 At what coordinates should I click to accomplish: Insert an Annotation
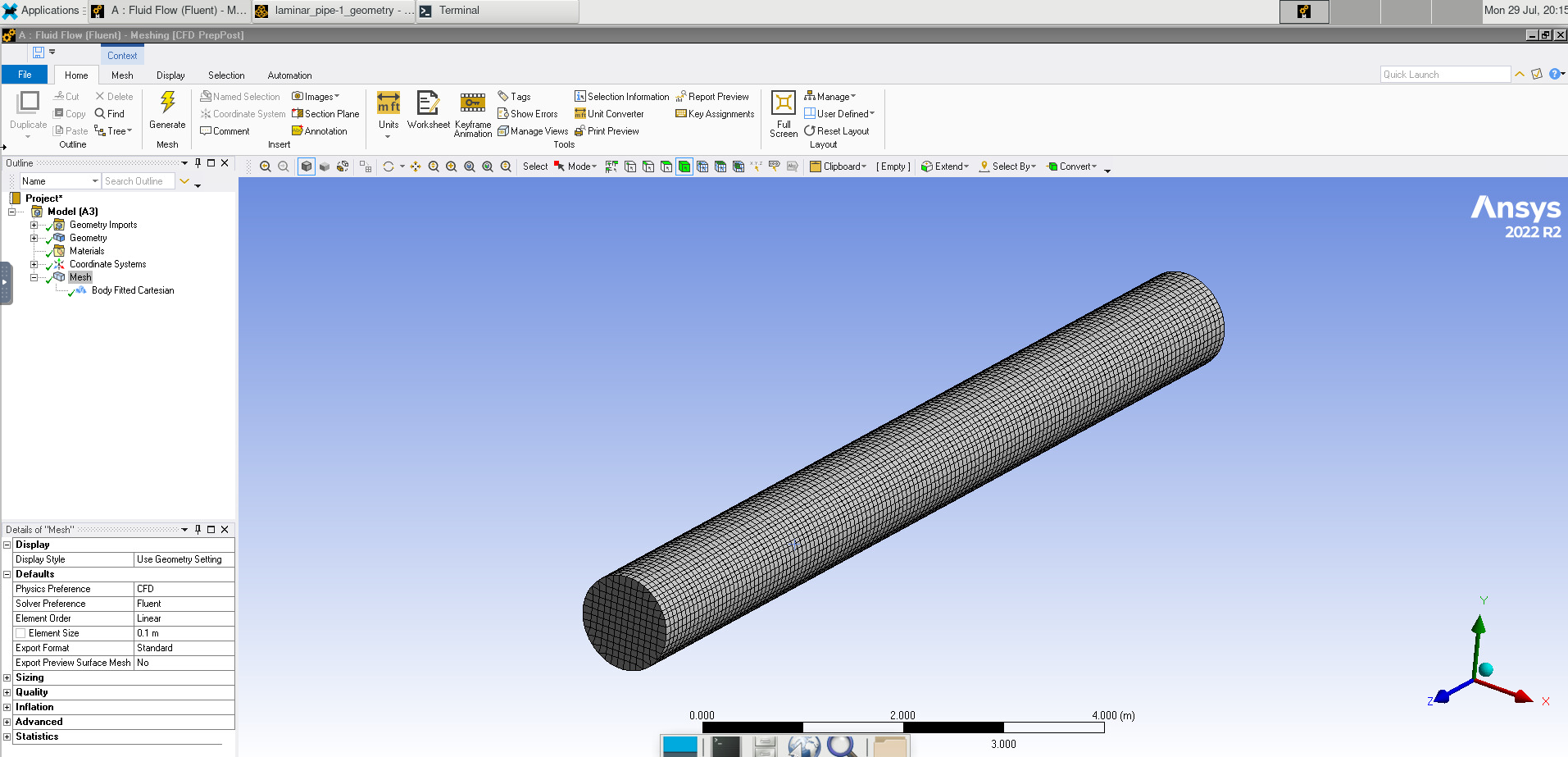coord(320,131)
